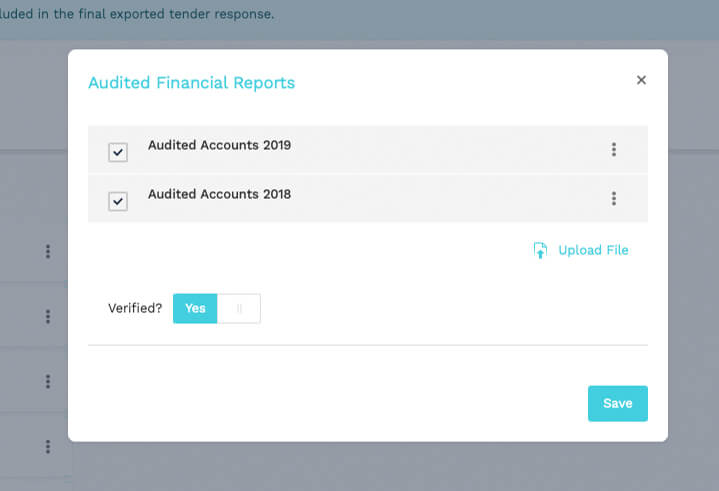Open the Audited Accounts 2019 options menu
This screenshot has height=491, width=719.
pos(614,149)
